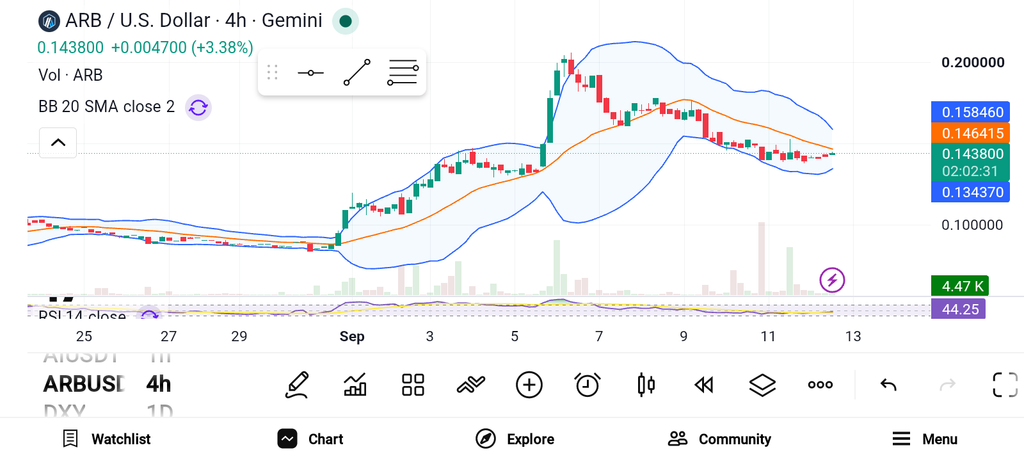Open the object tree layers icon

(x=762, y=385)
